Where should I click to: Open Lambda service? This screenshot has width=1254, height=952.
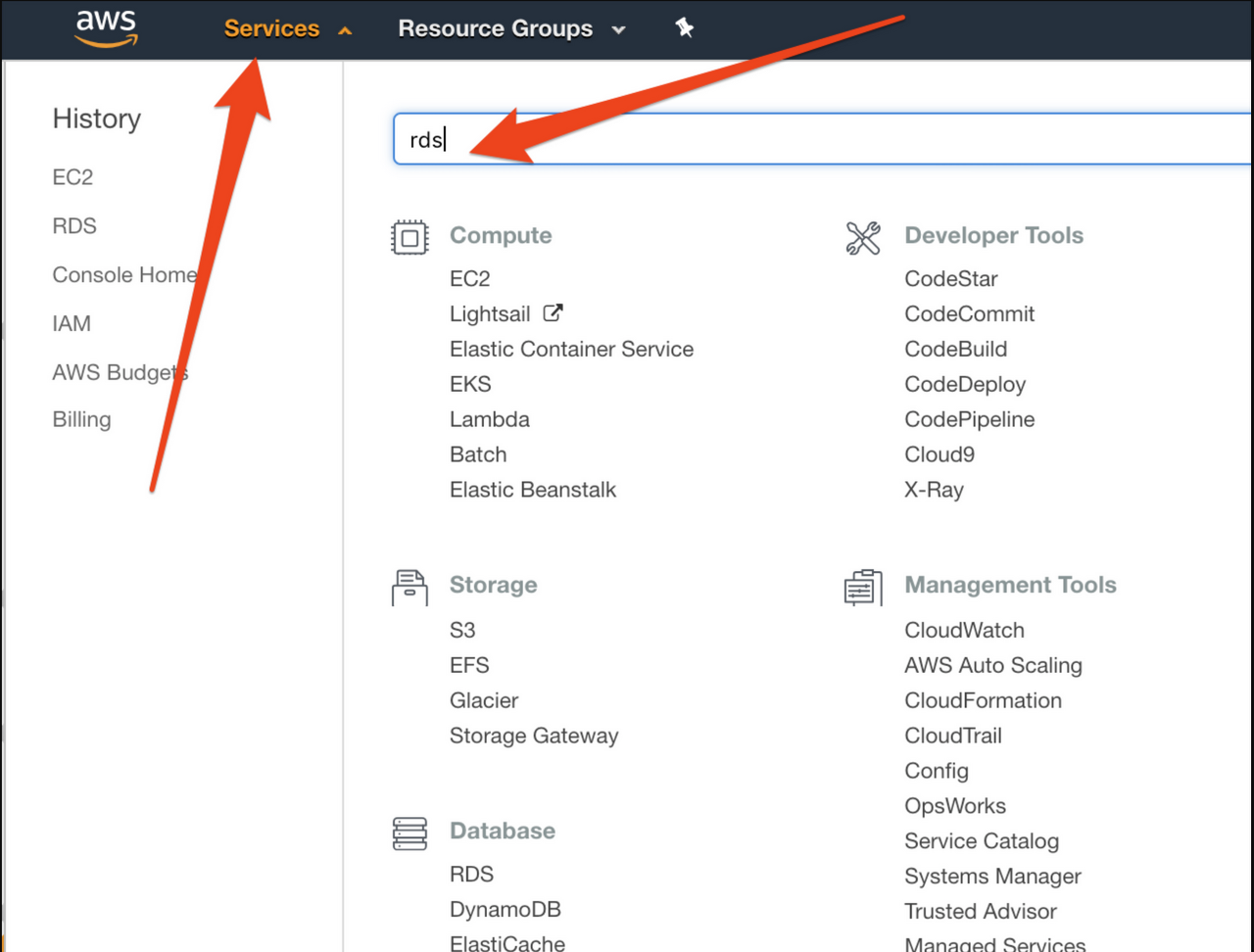pos(489,420)
